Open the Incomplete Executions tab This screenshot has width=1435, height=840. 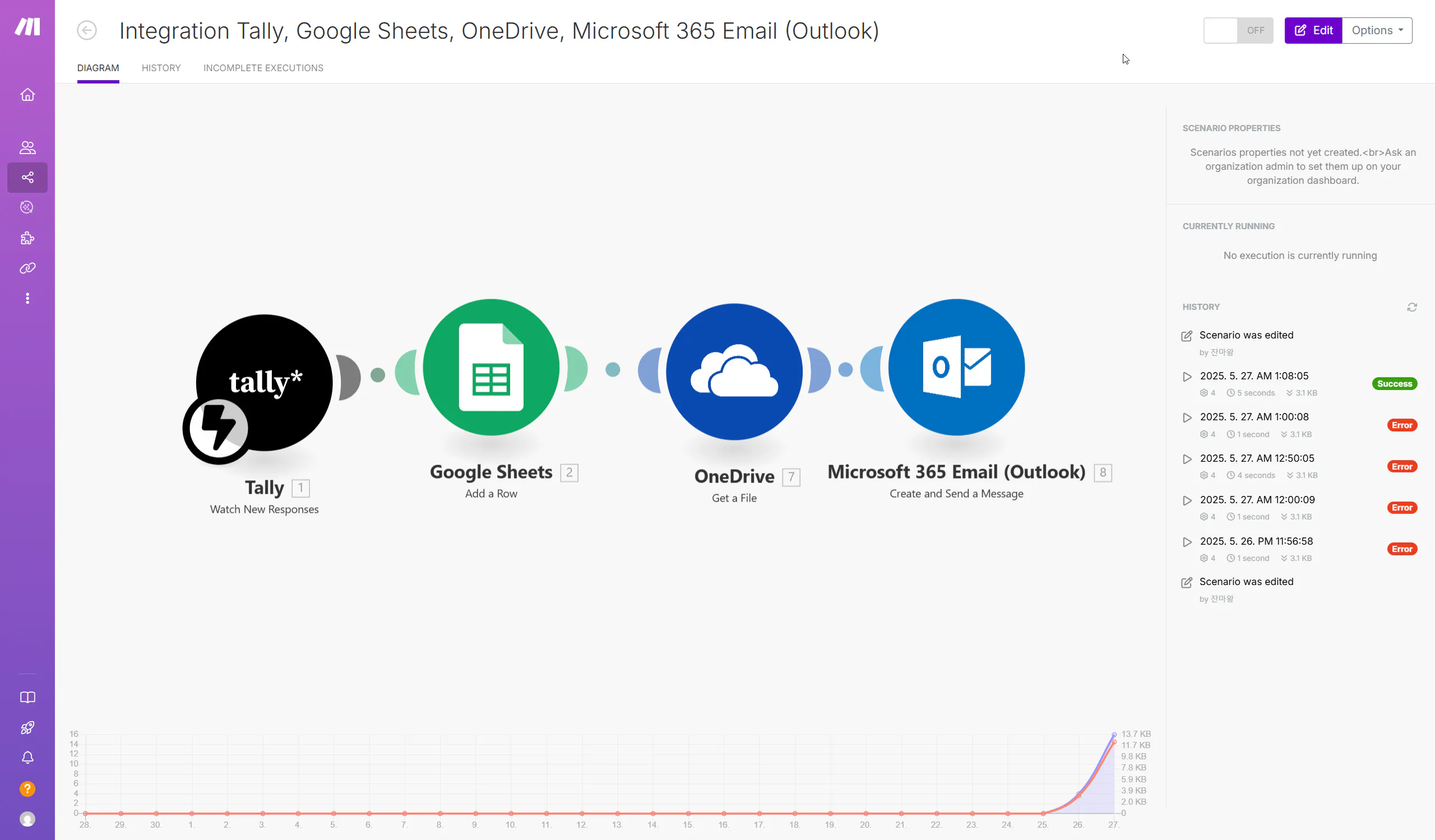point(263,68)
